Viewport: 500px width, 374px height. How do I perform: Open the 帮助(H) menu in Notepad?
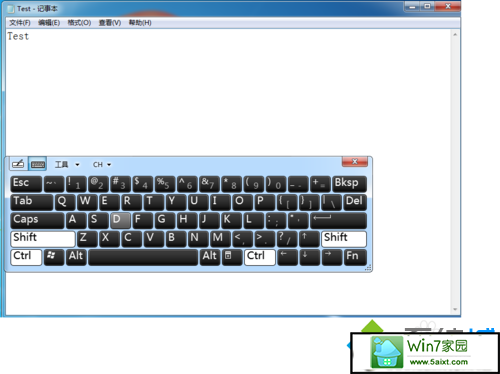140,23
